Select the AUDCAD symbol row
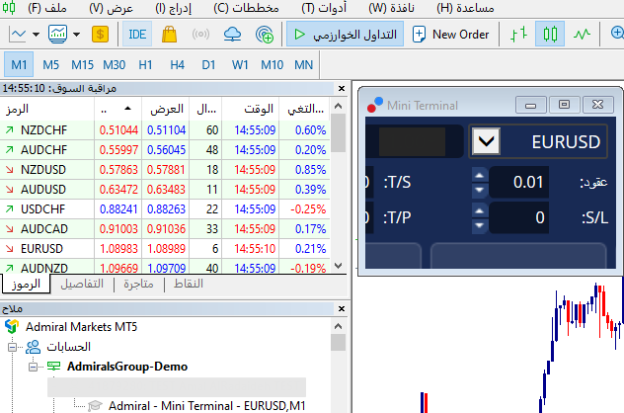Viewport: 624px width, 413px height. pos(165,229)
